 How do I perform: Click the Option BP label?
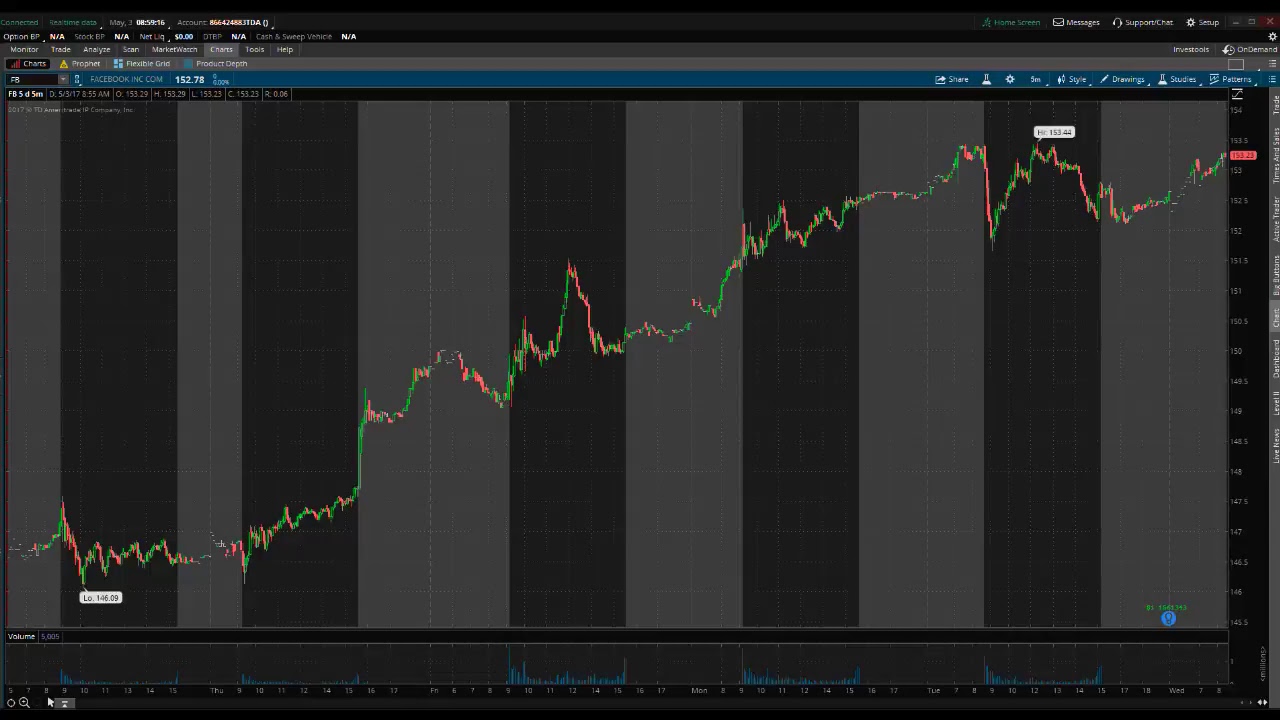pos(21,36)
